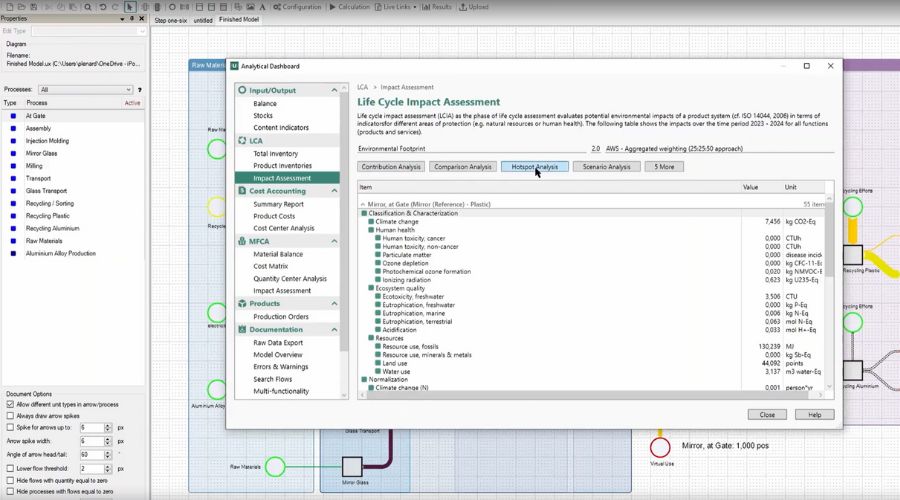This screenshot has height=500, width=900.
Task: Click the 'Scenario Analysis' button
Action: click(606, 167)
